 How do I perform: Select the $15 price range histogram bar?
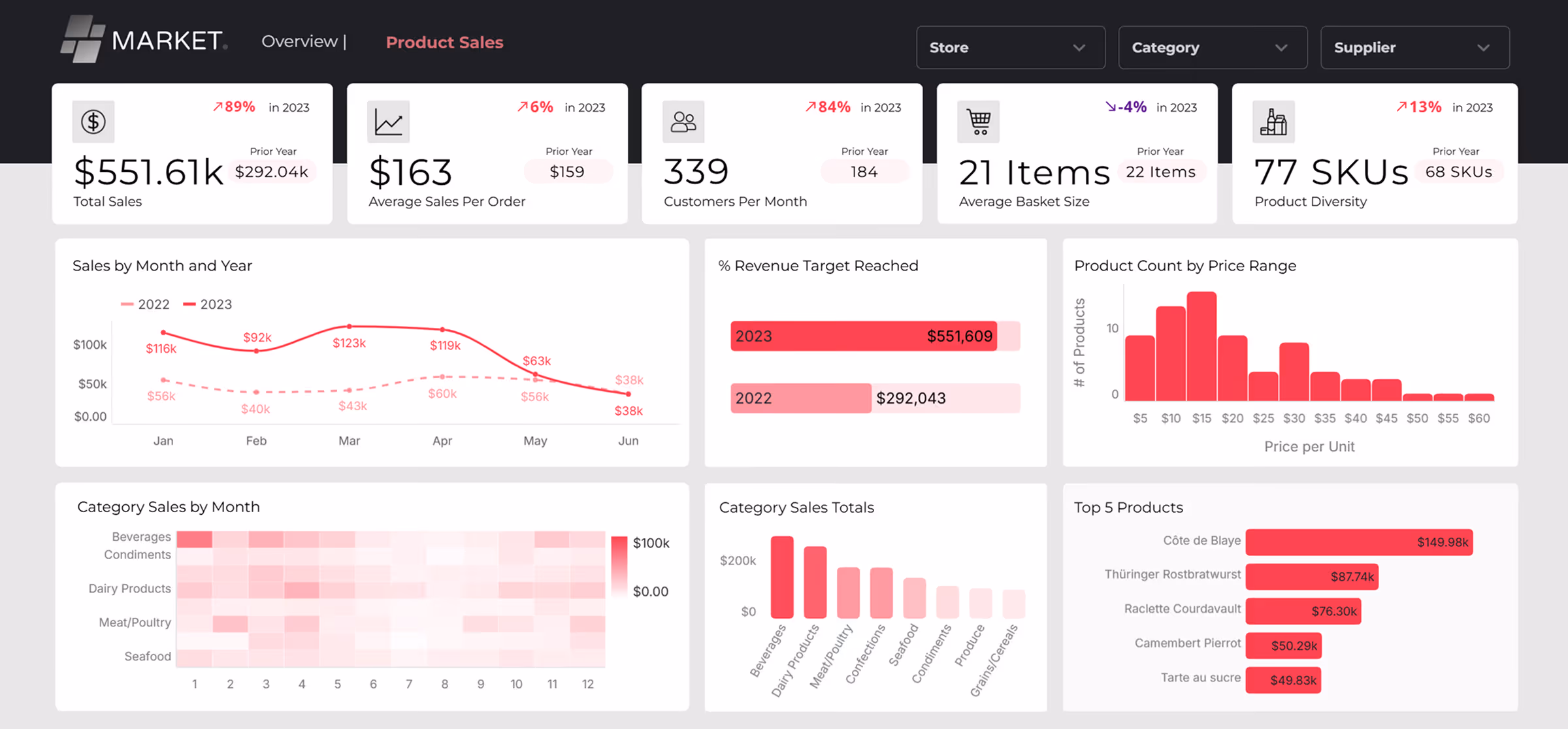click(1201, 346)
